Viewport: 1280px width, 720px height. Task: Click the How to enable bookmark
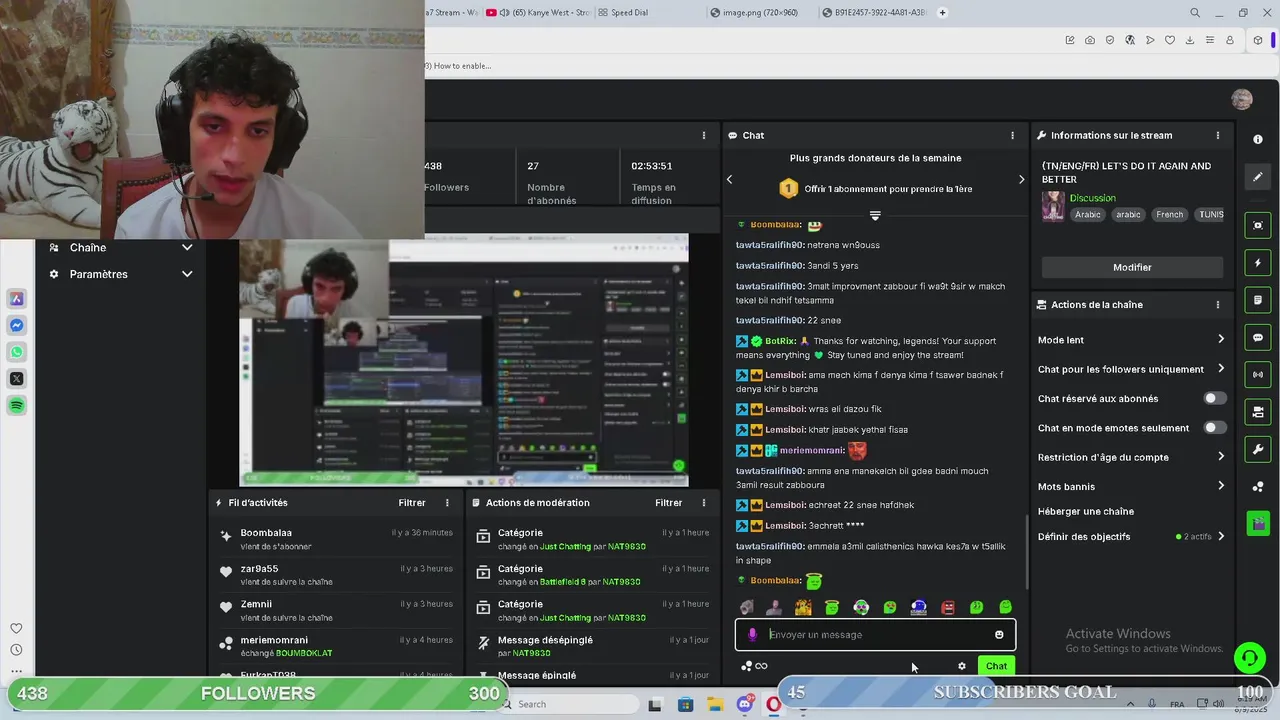[459, 66]
